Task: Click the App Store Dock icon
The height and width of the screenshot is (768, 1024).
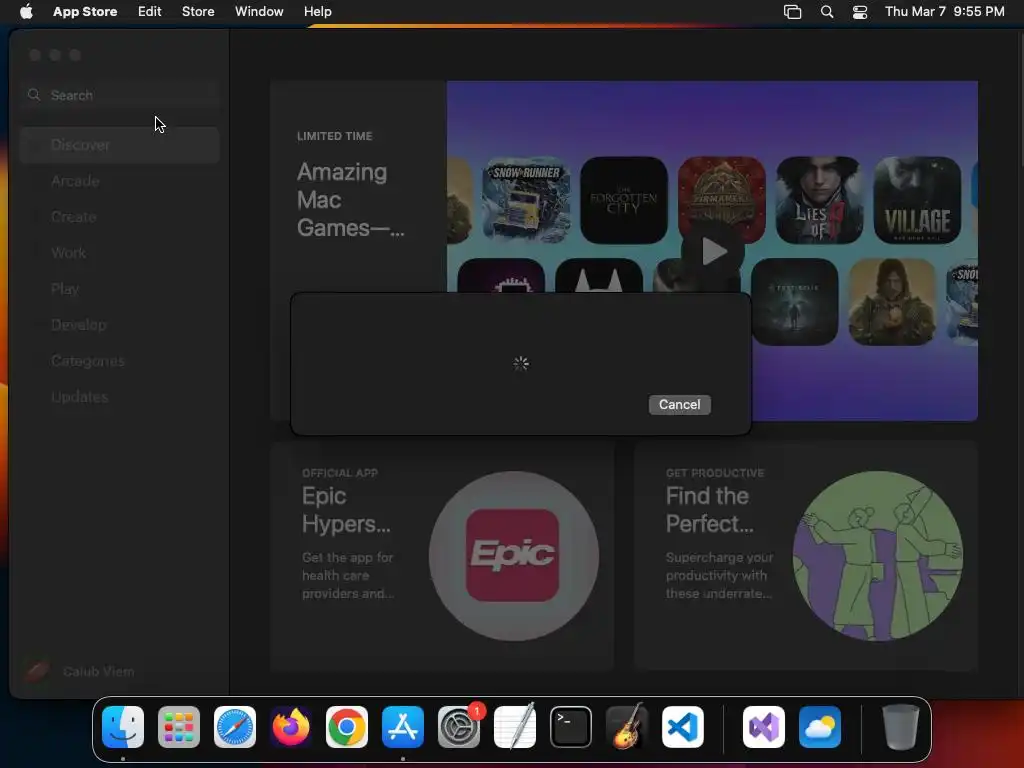Action: [403, 727]
